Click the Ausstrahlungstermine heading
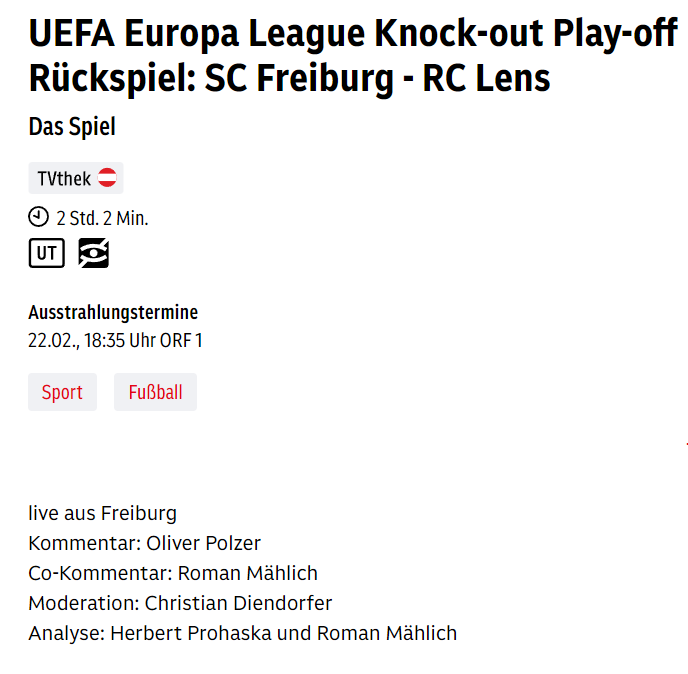Viewport: 688px width, 674px height. coord(113,312)
